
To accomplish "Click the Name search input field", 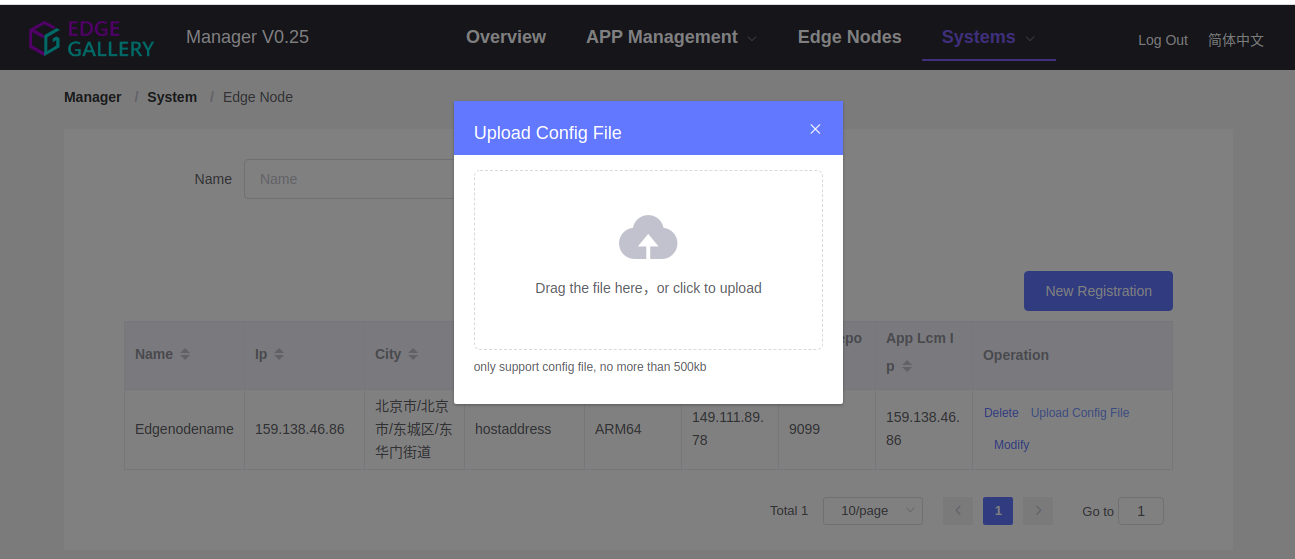I will pyautogui.click(x=349, y=179).
